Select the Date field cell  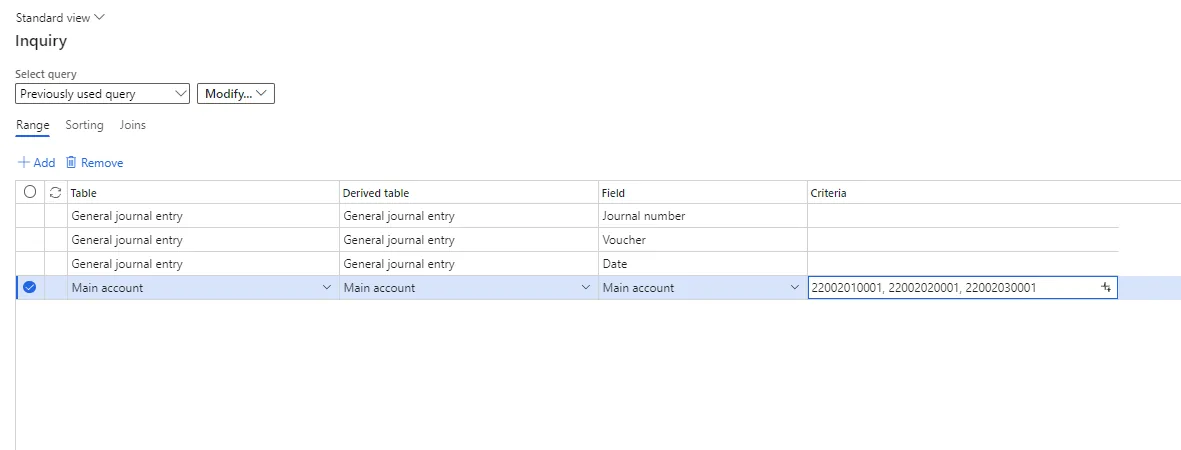click(703, 264)
